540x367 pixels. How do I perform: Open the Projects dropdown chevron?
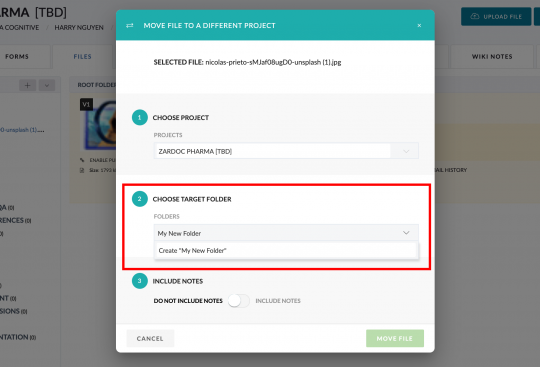406,151
